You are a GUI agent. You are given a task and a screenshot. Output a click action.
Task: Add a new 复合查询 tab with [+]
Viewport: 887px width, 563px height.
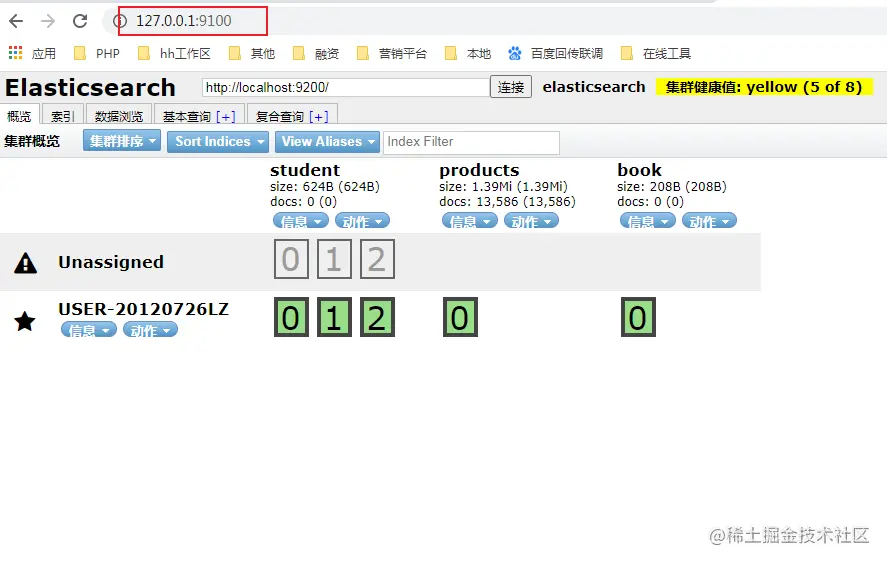(318, 117)
